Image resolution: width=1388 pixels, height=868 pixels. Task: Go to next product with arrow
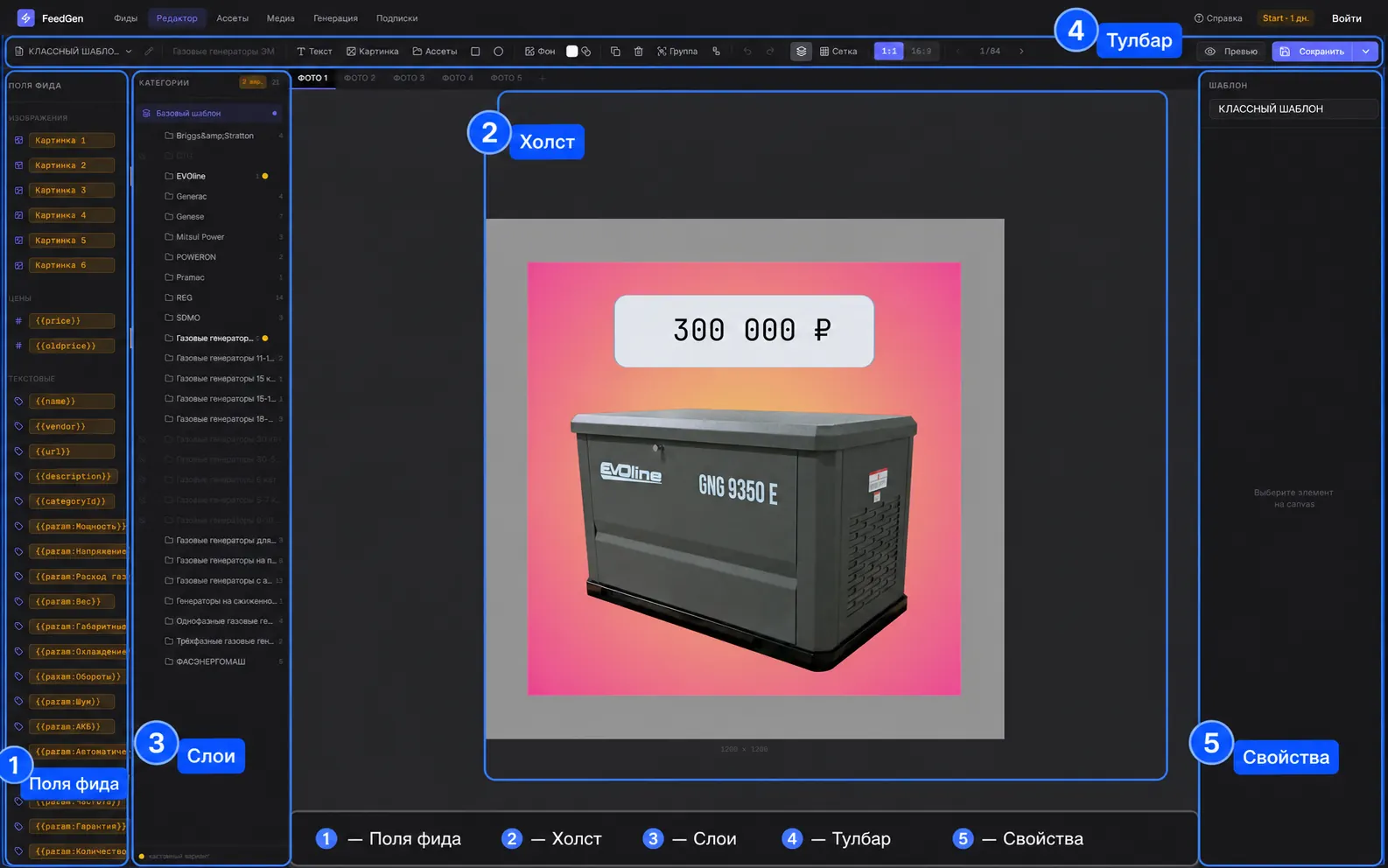[1021, 52]
